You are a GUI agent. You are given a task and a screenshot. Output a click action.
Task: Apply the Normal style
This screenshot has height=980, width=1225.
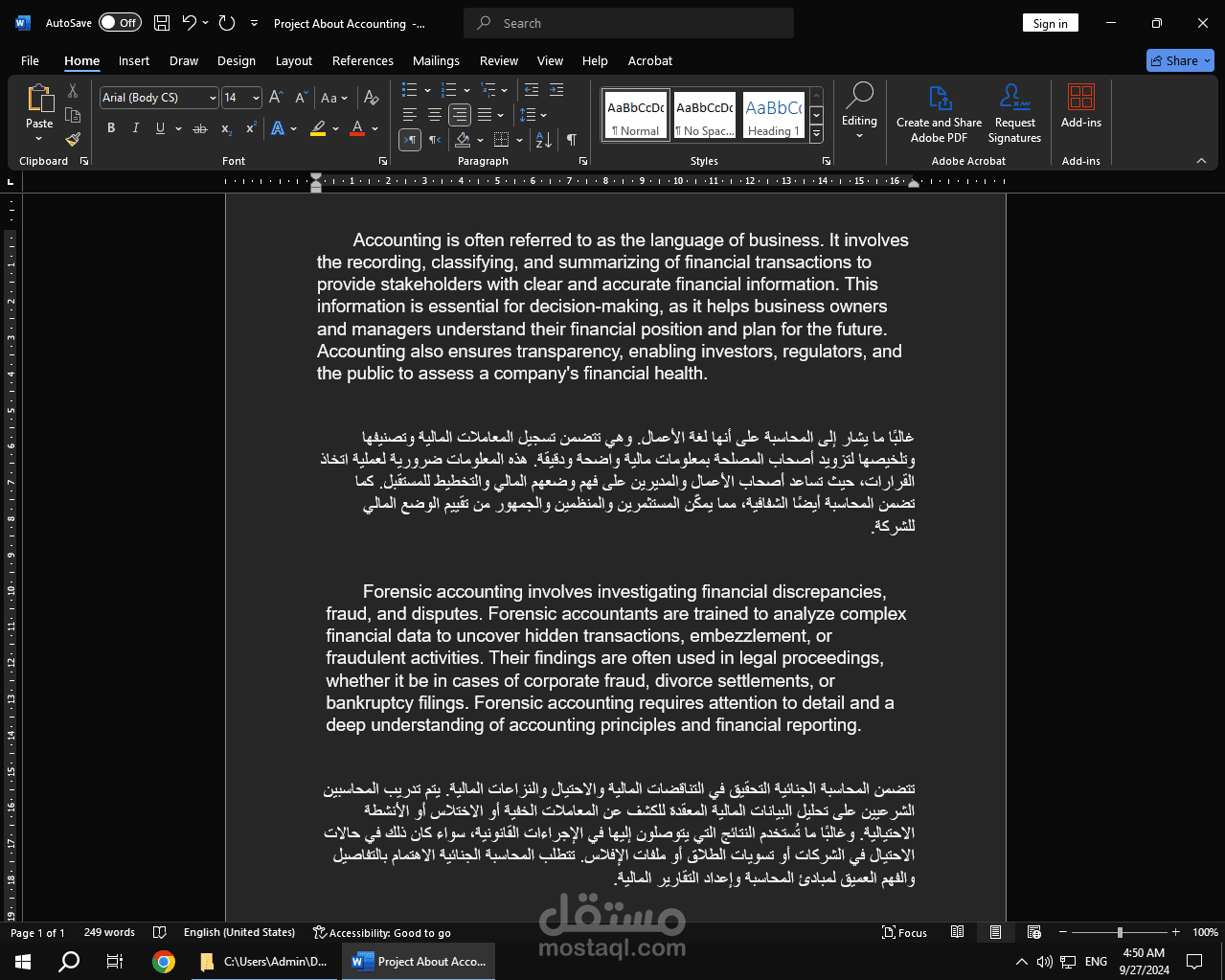pos(636,115)
